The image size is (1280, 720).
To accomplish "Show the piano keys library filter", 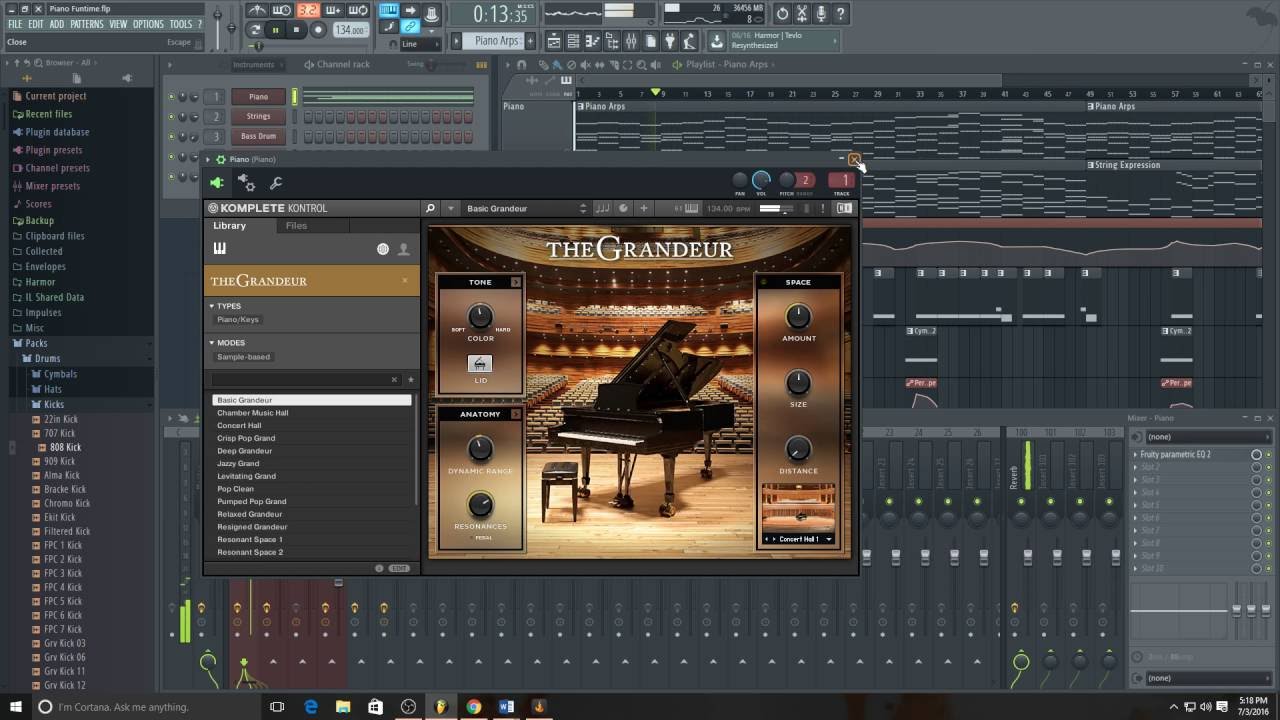I will point(220,249).
